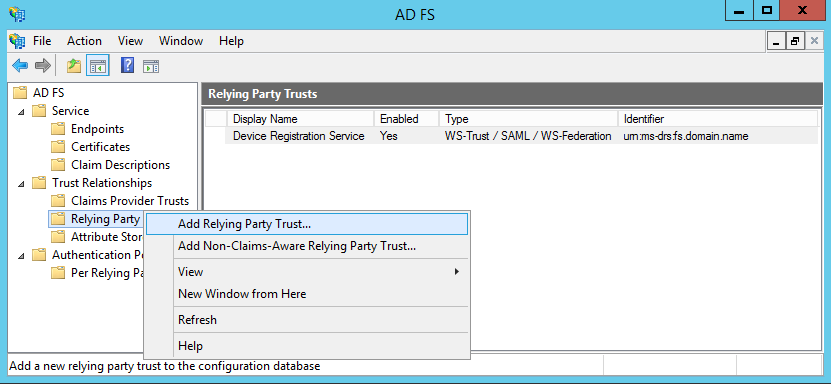831x384 pixels.
Task: Collapse the Authentication Policies node
Action: [21, 256]
